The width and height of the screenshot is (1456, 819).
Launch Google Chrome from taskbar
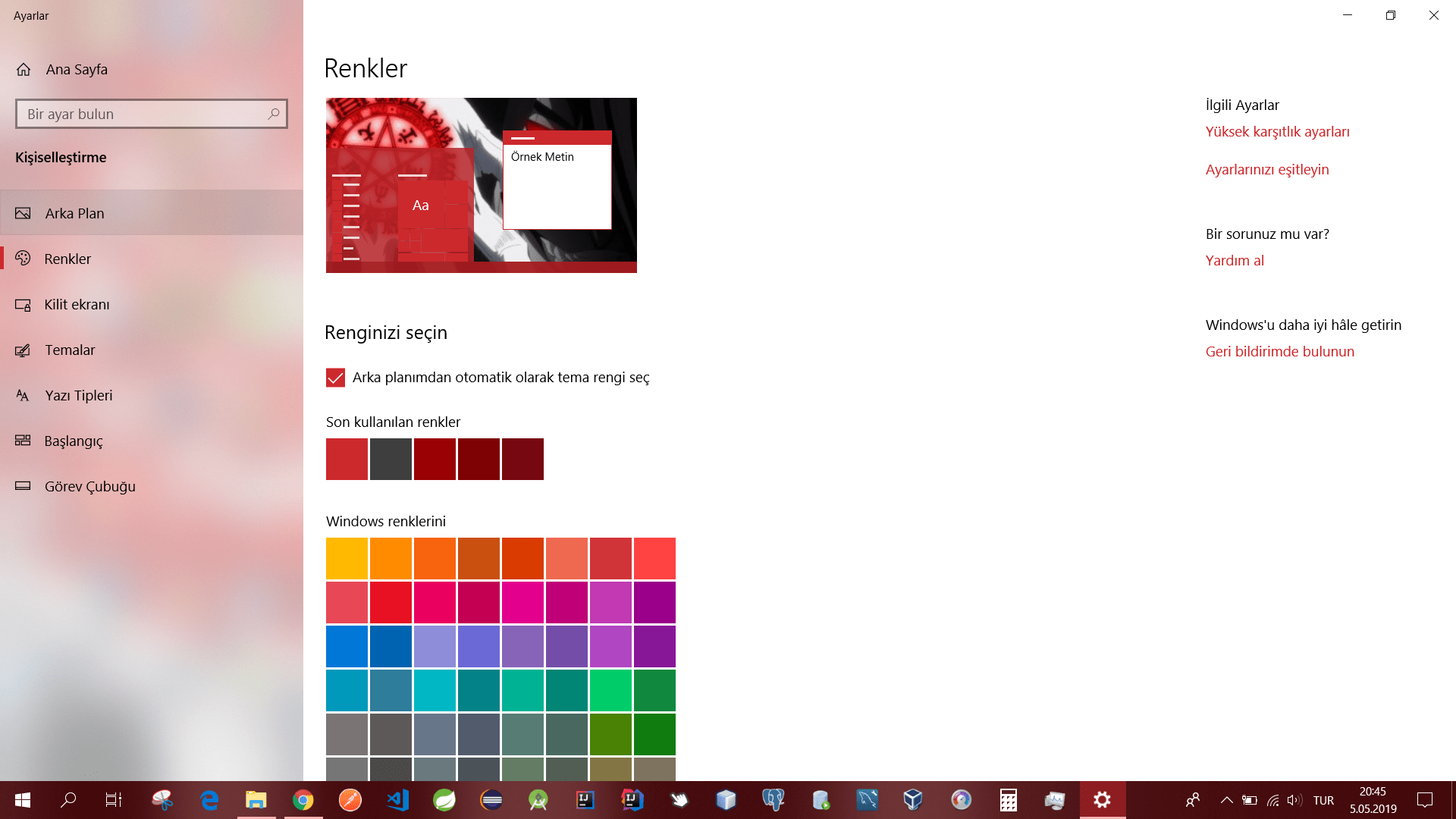click(303, 800)
